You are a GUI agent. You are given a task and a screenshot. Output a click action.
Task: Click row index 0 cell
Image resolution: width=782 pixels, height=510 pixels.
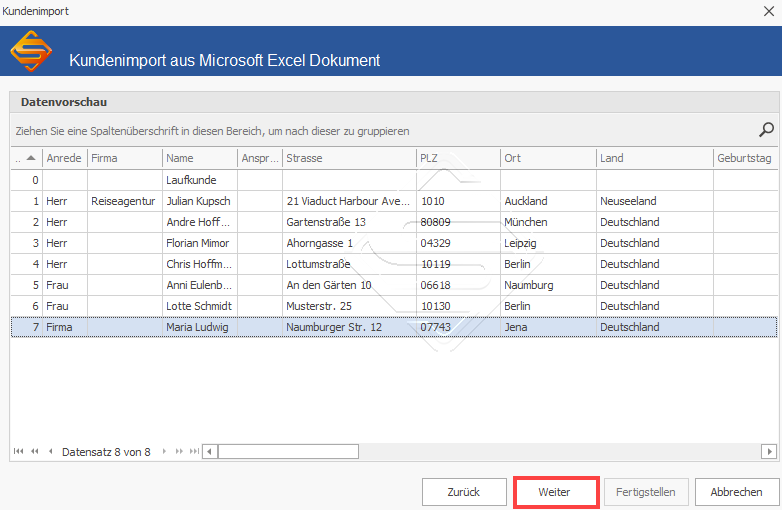[27, 180]
